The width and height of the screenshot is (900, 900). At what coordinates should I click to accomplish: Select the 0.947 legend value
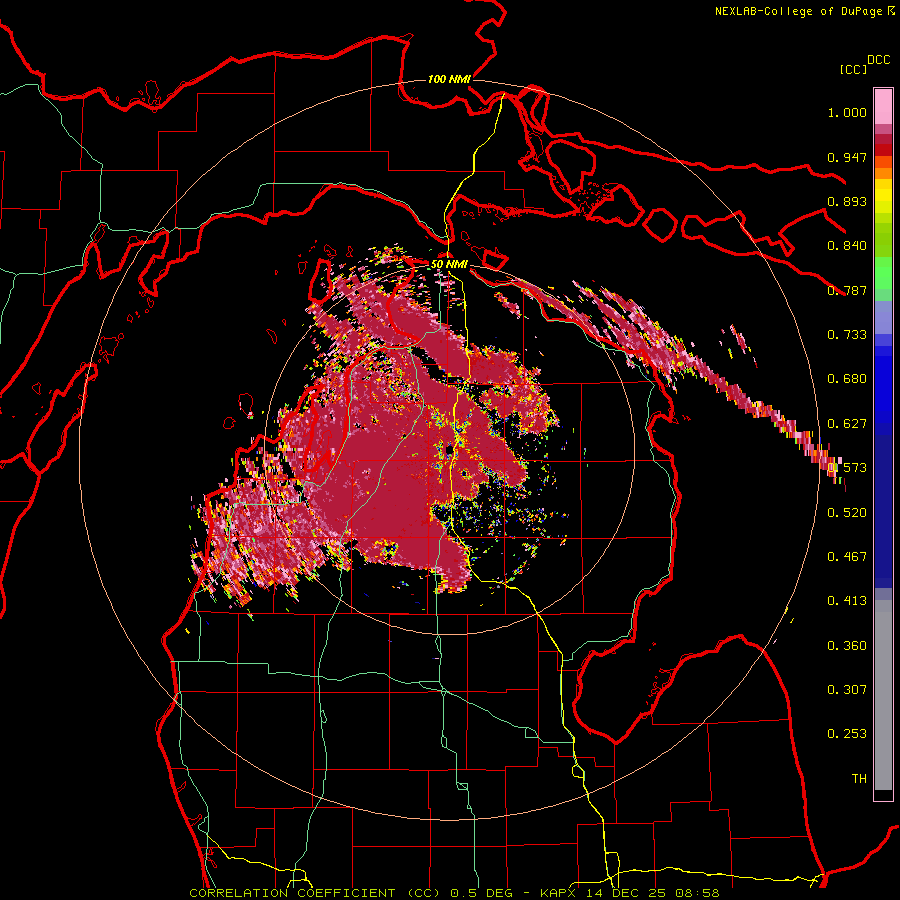pyautogui.click(x=847, y=157)
